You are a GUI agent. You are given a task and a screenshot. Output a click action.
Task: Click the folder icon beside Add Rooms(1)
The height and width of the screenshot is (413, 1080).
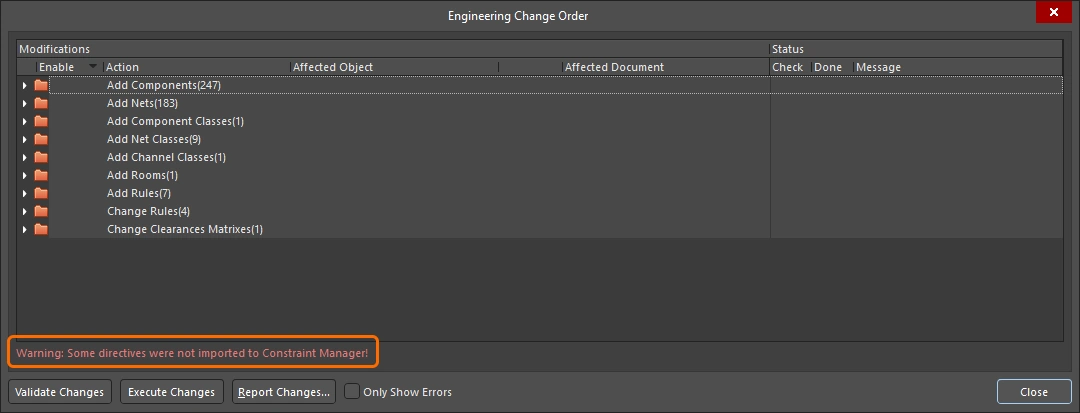click(41, 175)
